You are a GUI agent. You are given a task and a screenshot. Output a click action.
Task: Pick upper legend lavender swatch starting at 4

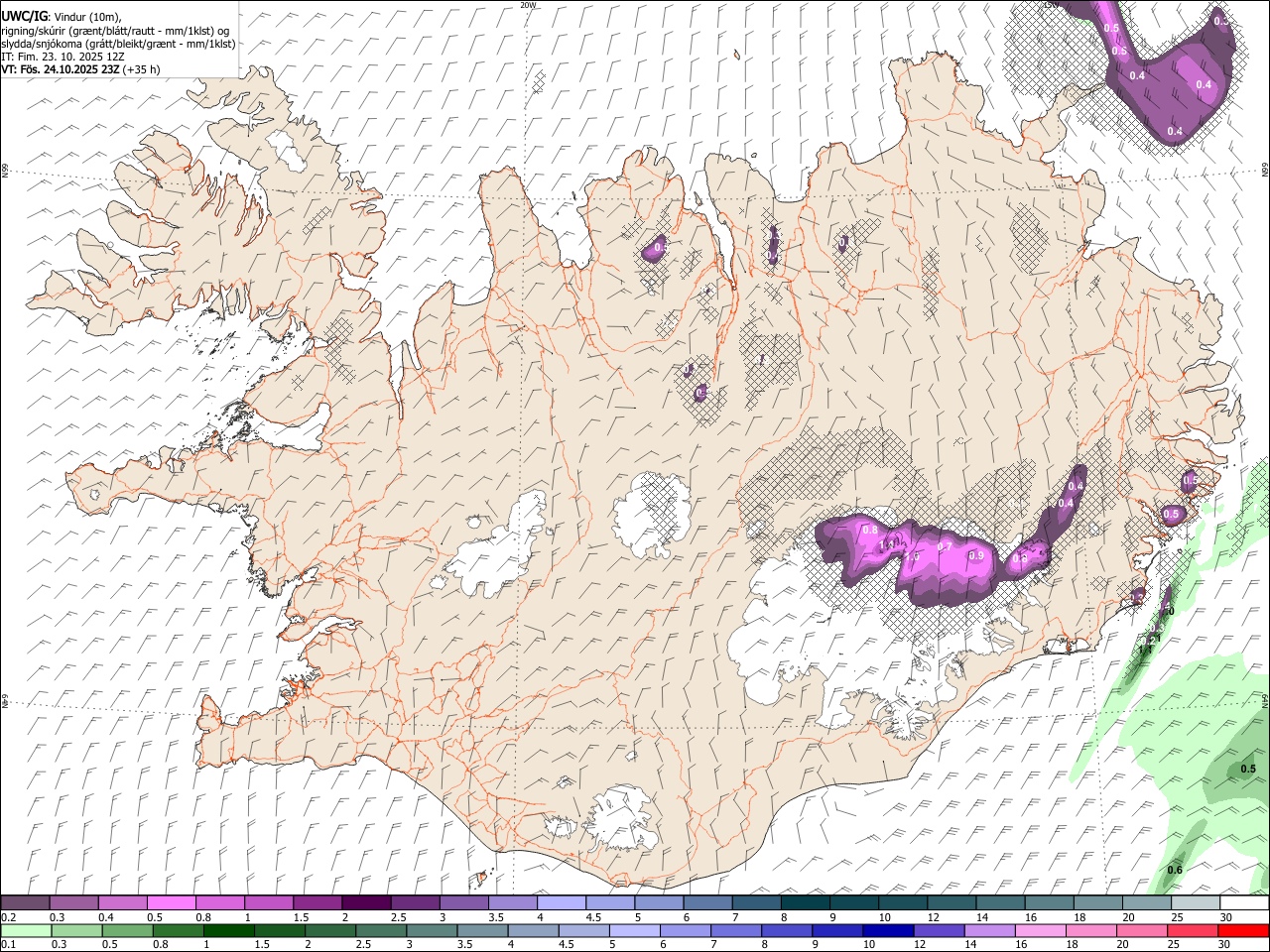[562, 903]
